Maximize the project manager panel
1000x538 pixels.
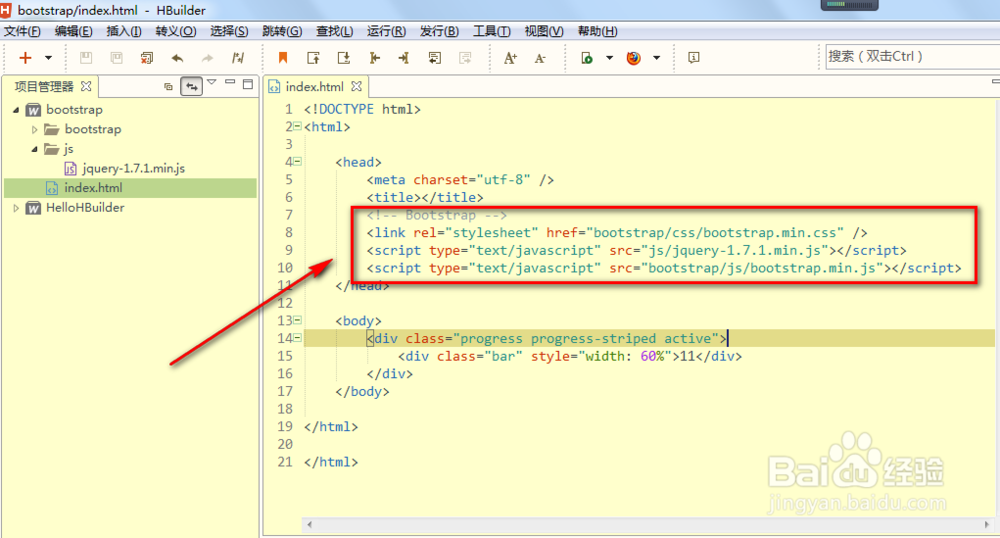point(248,84)
